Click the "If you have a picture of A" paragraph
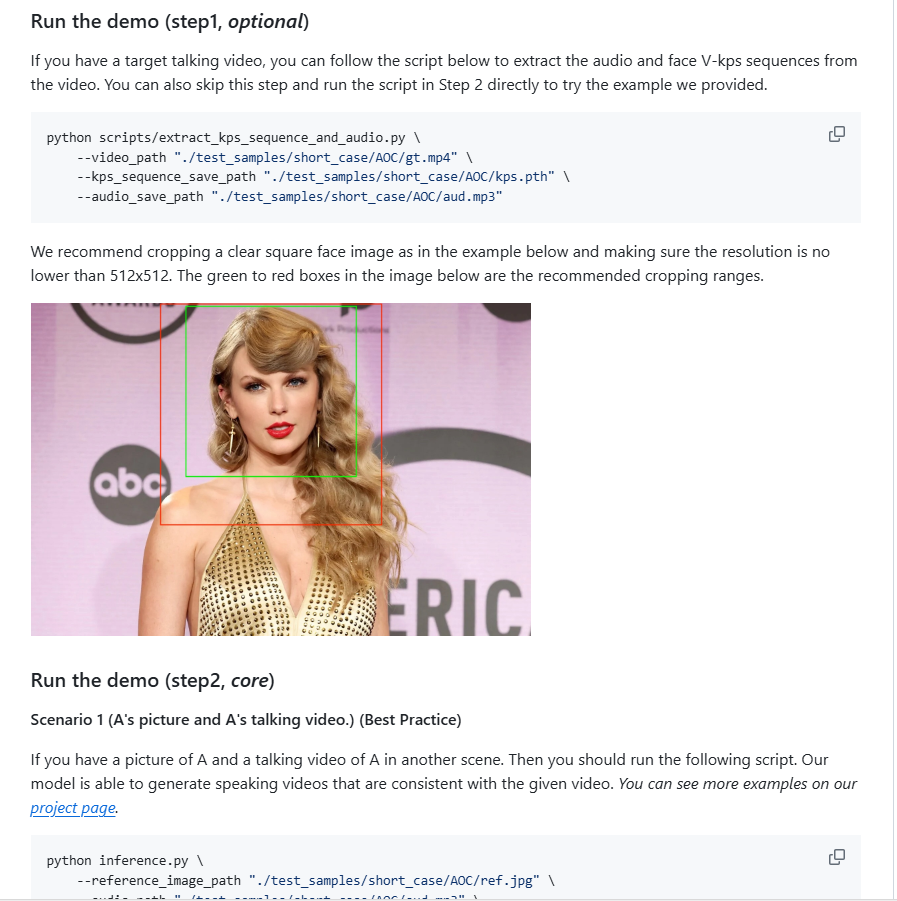Screen dimensions: 897x901 pos(444,771)
